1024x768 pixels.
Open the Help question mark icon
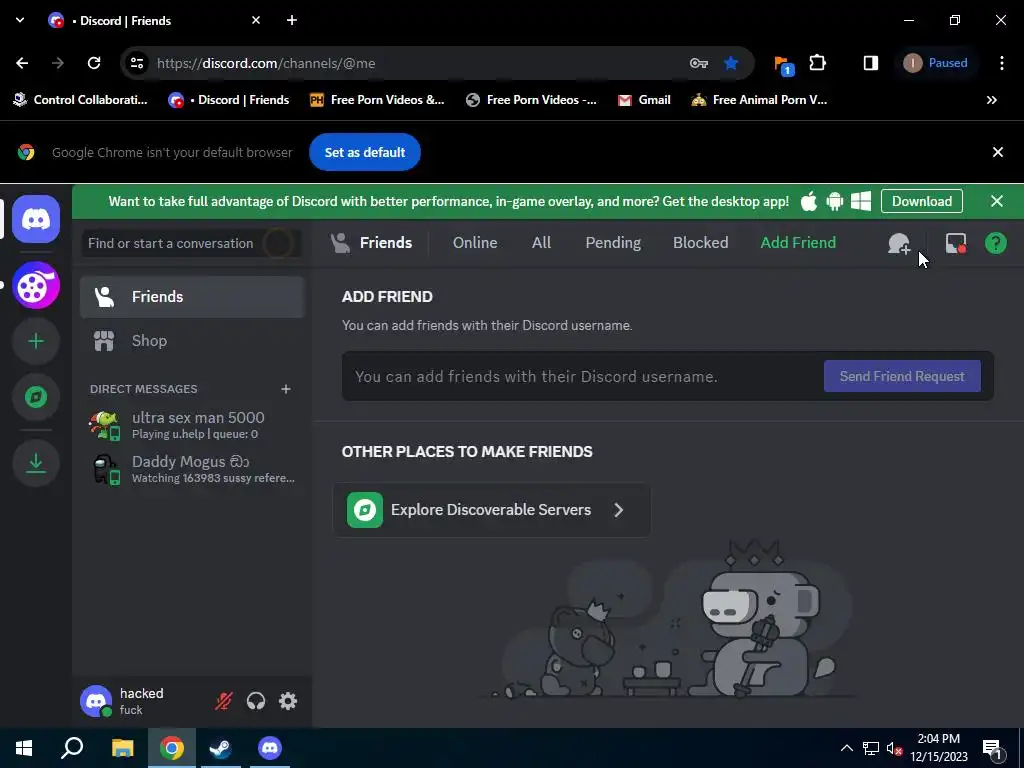pyautogui.click(x=995, y=243)
